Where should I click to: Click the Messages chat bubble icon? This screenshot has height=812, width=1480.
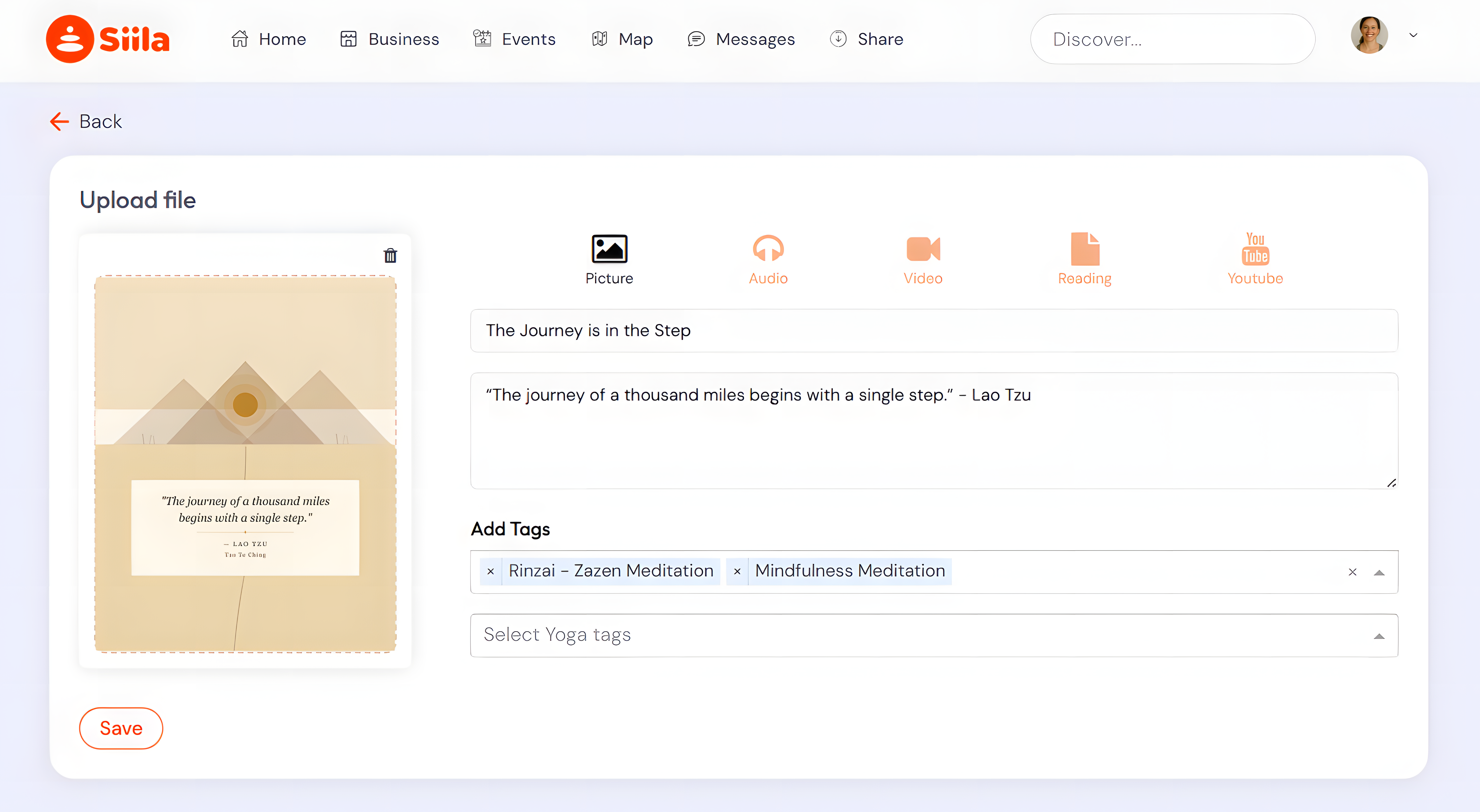pyautogui.click(x=696, y=39)
